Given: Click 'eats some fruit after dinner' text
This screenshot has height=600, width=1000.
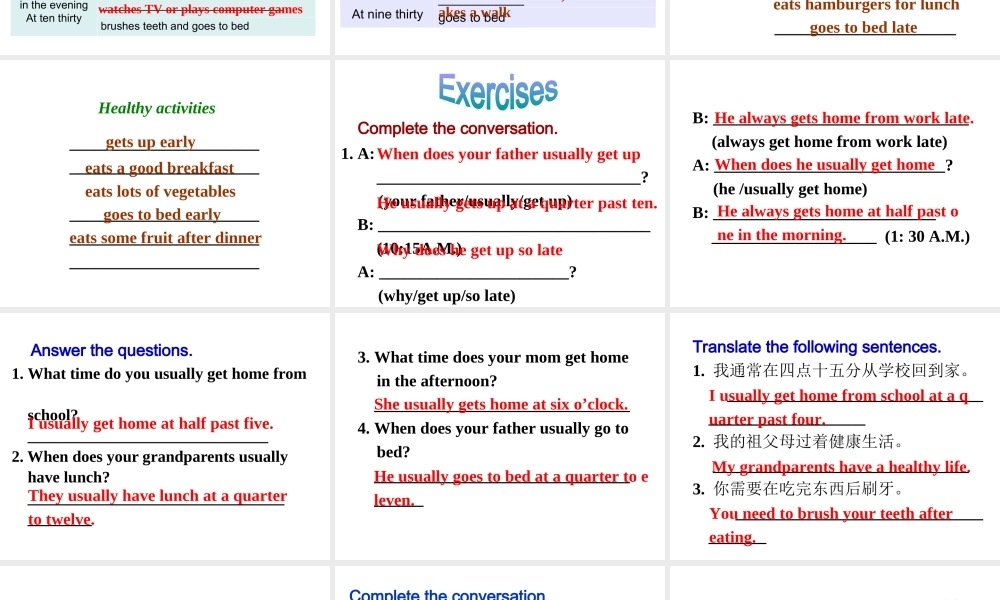Looking at the screenshot, I should click(165, 238).
